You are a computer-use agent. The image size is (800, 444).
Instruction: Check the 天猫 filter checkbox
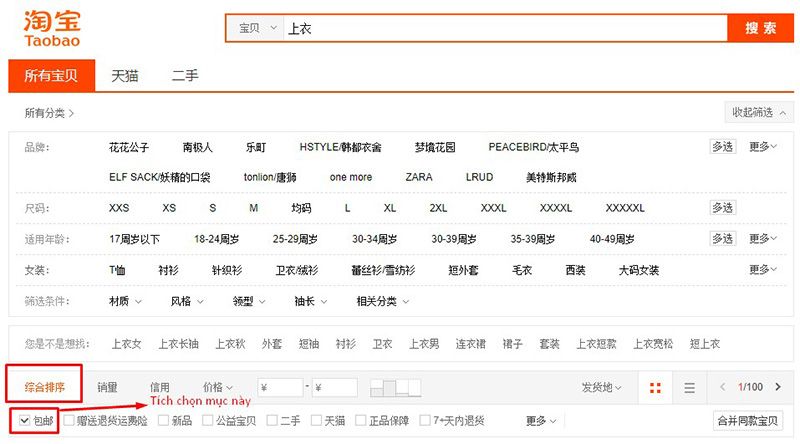point(317,421)
